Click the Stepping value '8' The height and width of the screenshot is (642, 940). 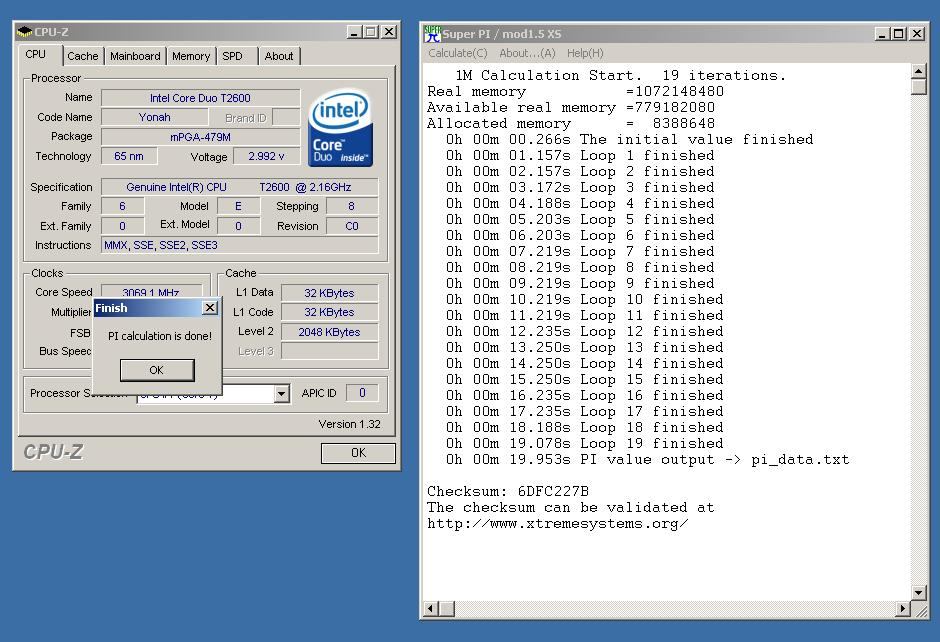[x=351, y=206]
